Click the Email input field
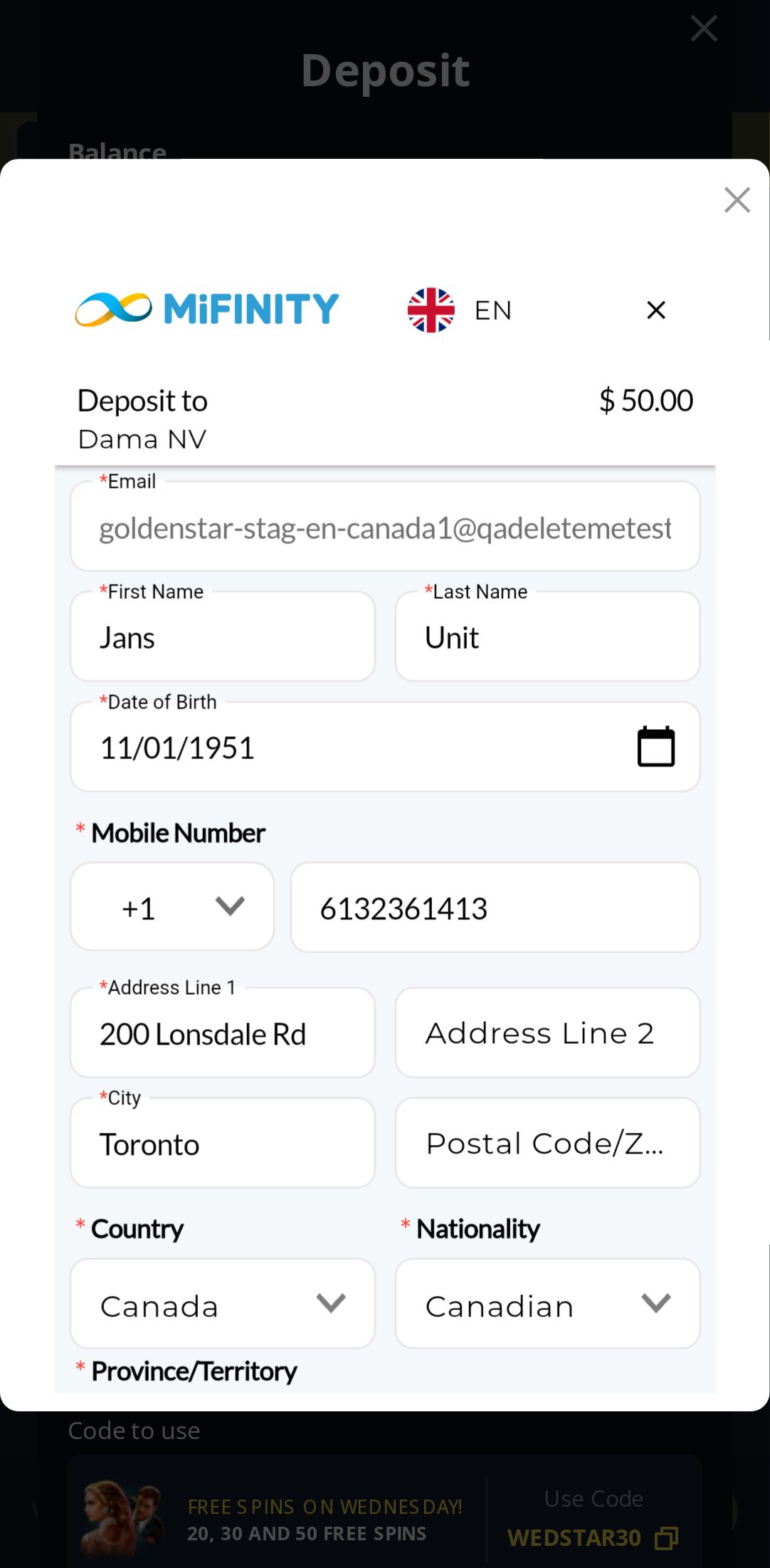Viewport: 770px width, 1568px height. 384,528
